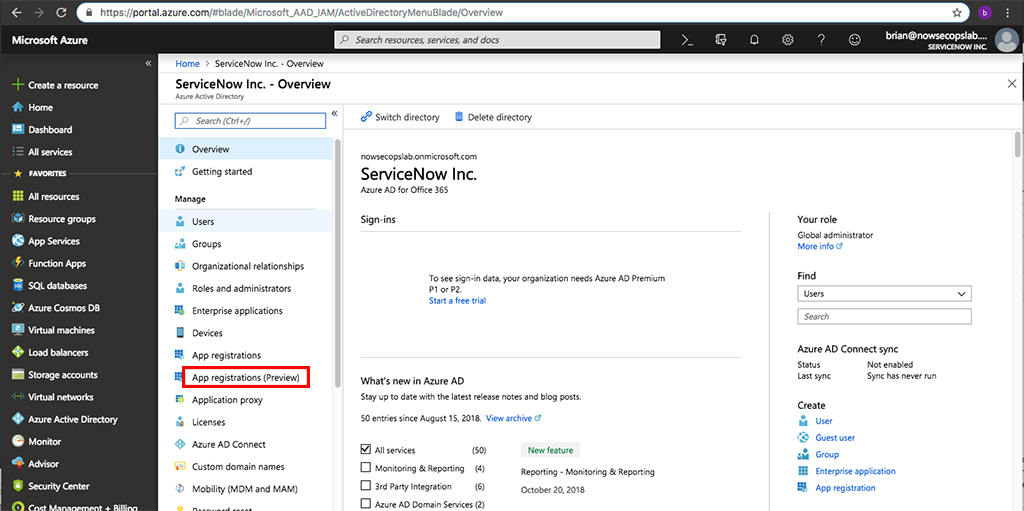Click the Virtual machines monitor icon
Screen dimensions: 1024x511
(18, 330)
